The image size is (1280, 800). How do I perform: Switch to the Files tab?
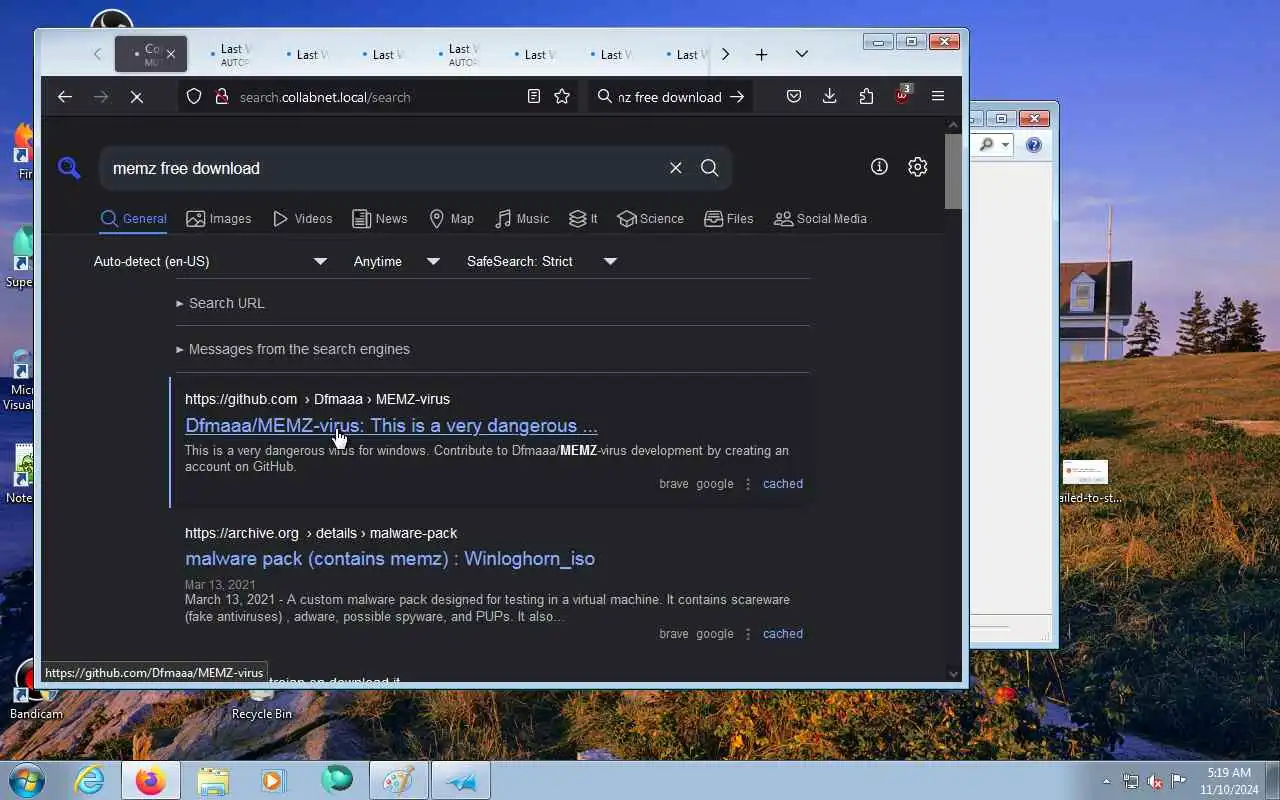729,219
